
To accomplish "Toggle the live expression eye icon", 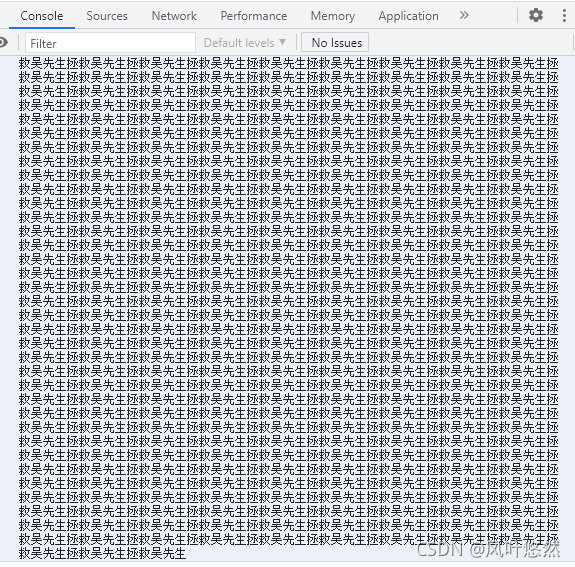I will pyautogui.click(x=3, y=43).
